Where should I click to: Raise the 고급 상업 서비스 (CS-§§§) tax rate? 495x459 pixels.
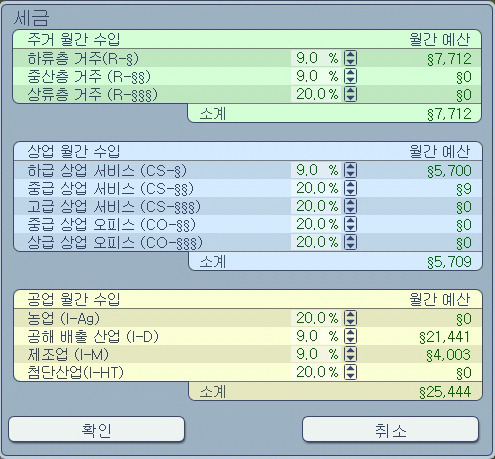(x=350, y=202)
